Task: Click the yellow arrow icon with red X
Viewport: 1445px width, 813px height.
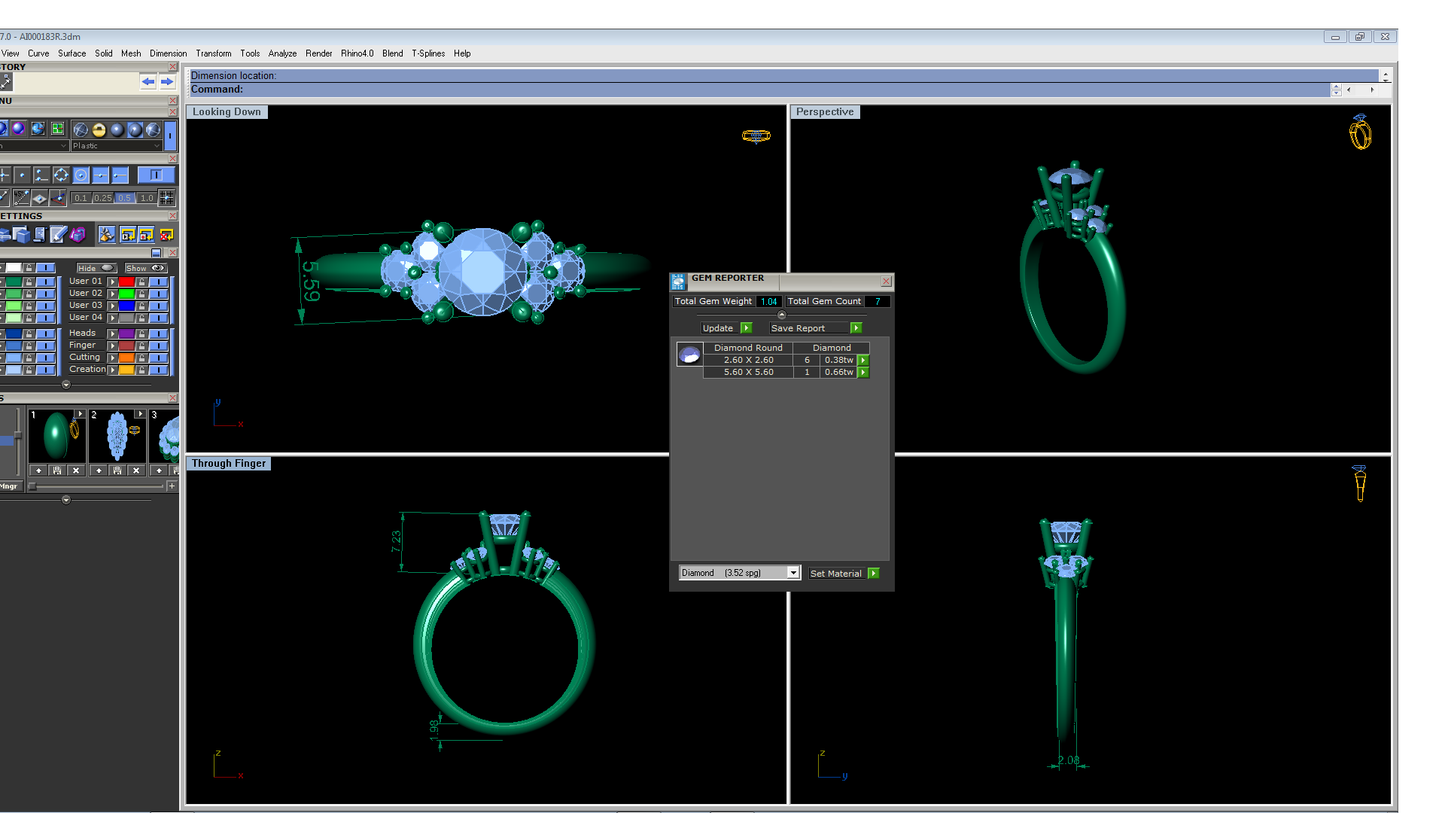Action: (x=167, y=234)
